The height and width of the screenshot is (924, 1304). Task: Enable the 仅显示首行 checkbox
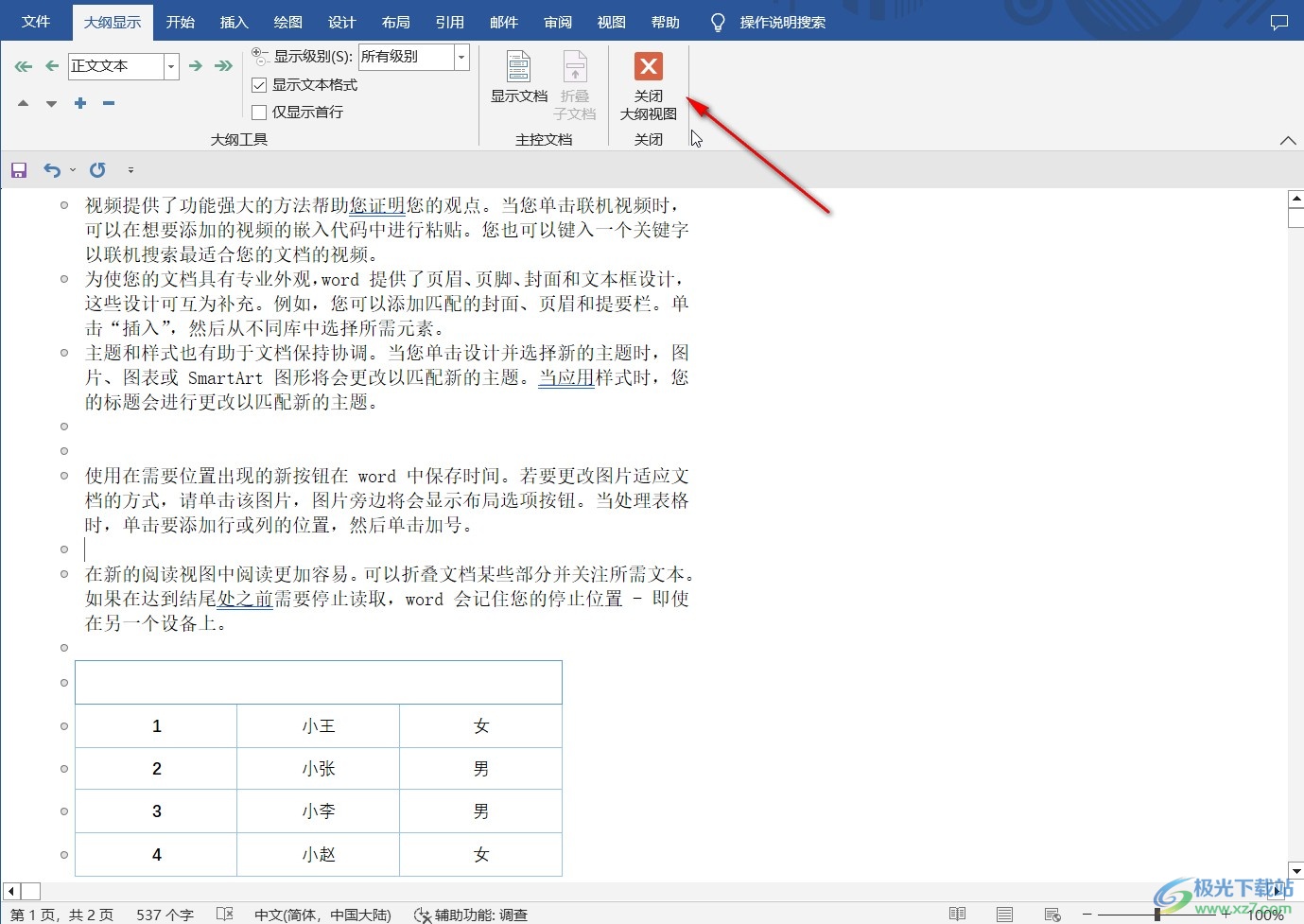[259, 113]
